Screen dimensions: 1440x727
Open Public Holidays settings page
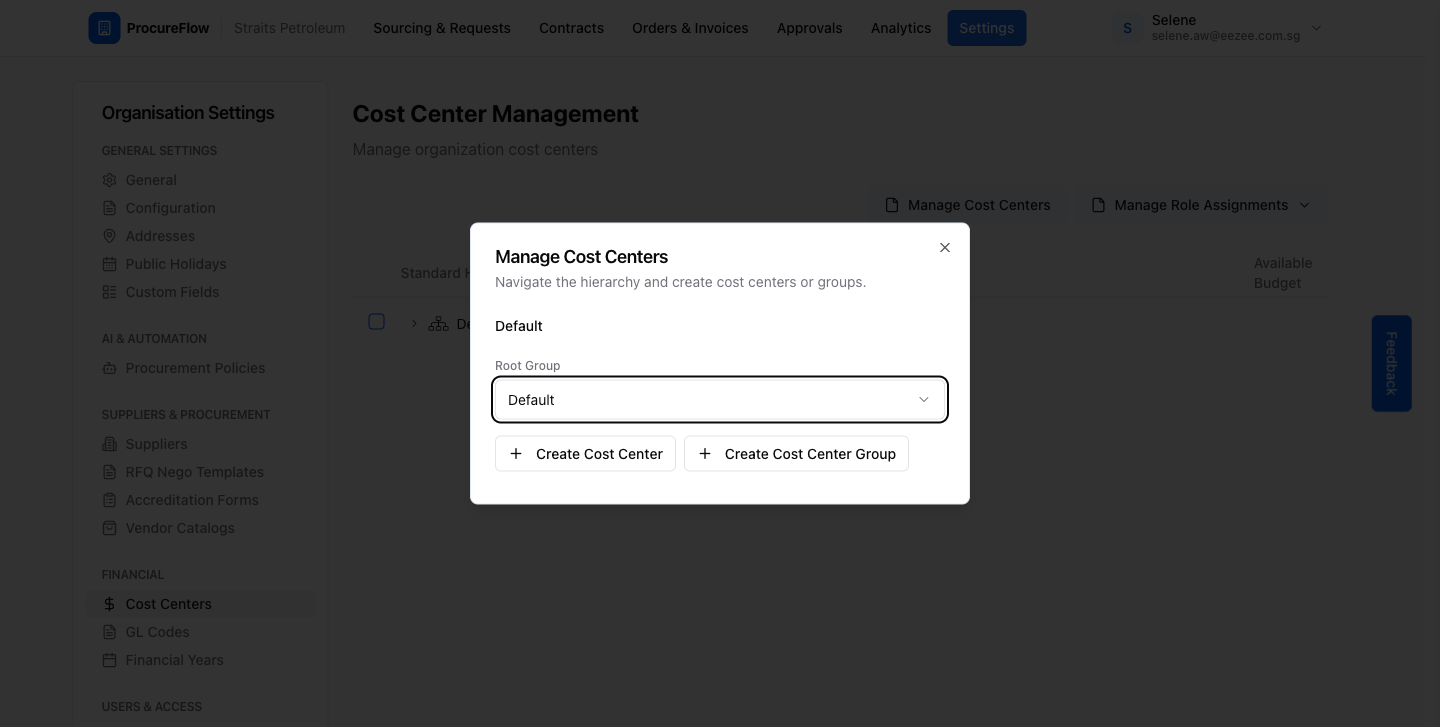(176, 264)
